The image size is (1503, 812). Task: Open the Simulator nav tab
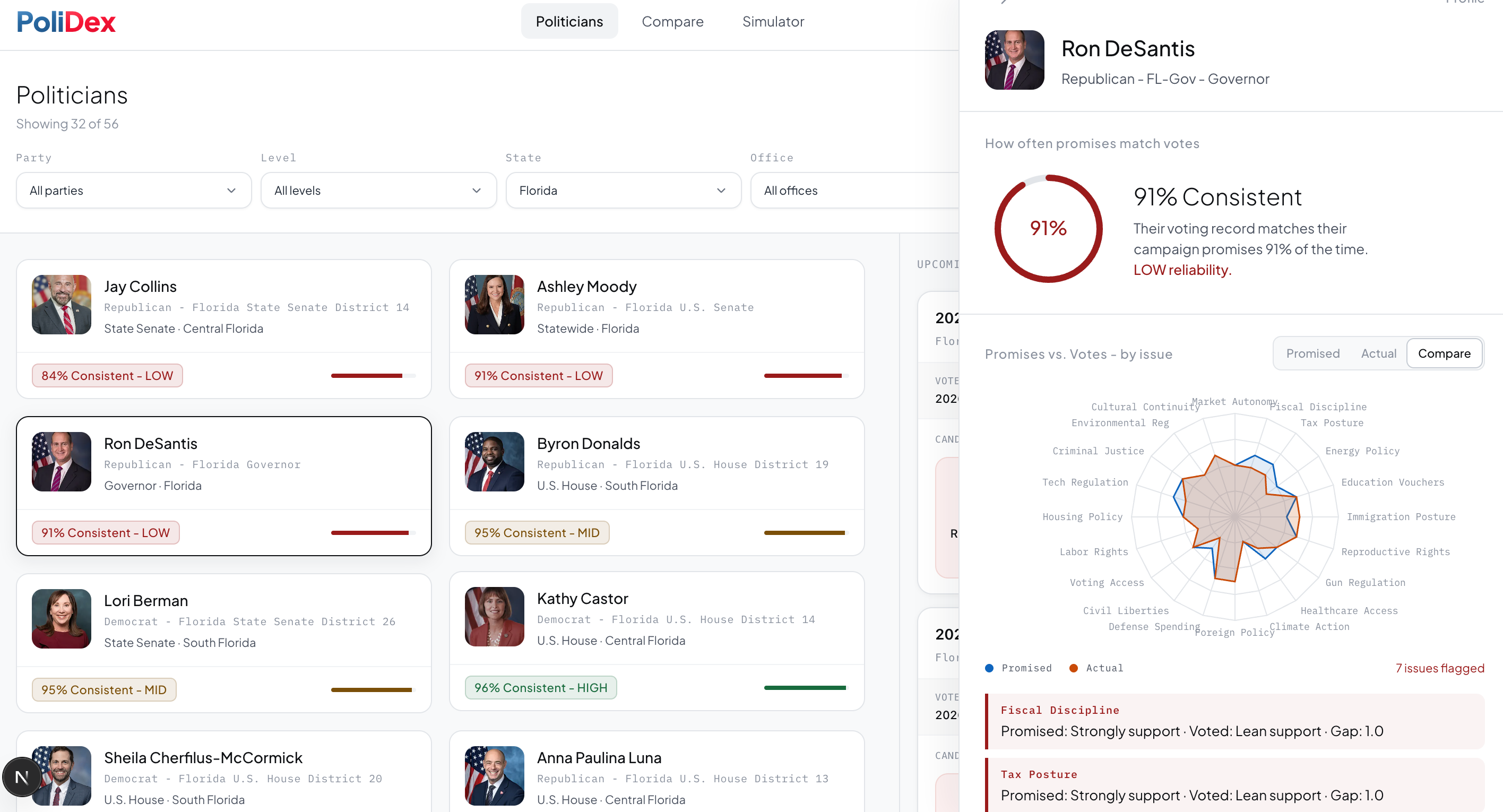(773, 22)
